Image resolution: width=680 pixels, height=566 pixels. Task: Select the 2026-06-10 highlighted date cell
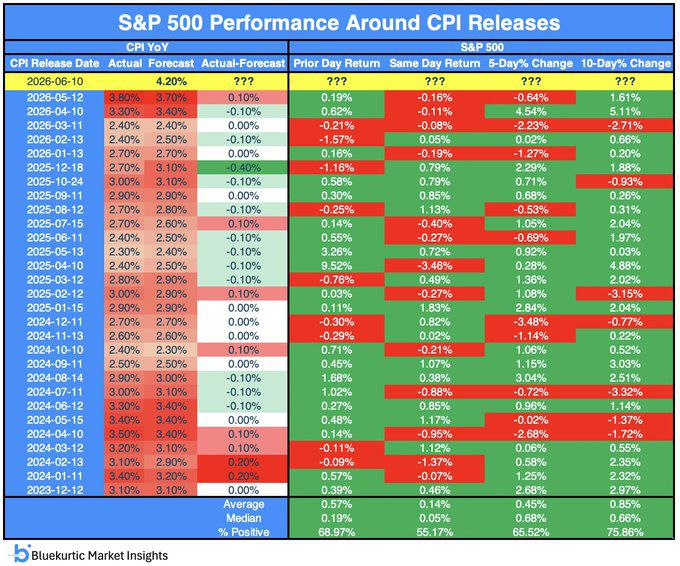point(55,82)
